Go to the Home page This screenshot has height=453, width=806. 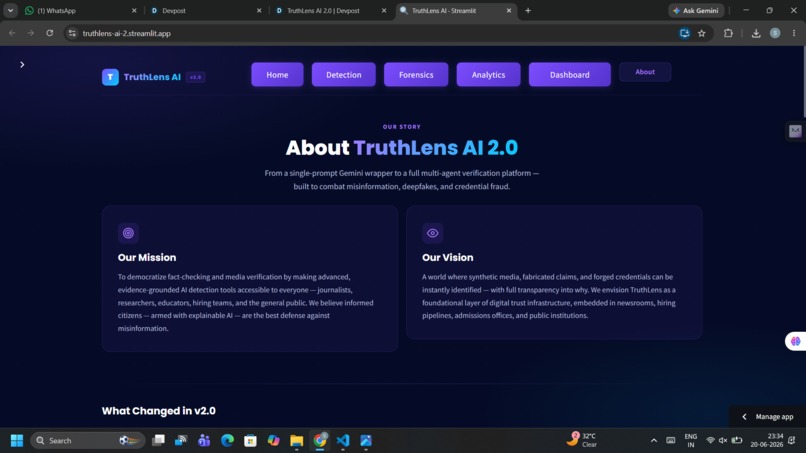277,75
